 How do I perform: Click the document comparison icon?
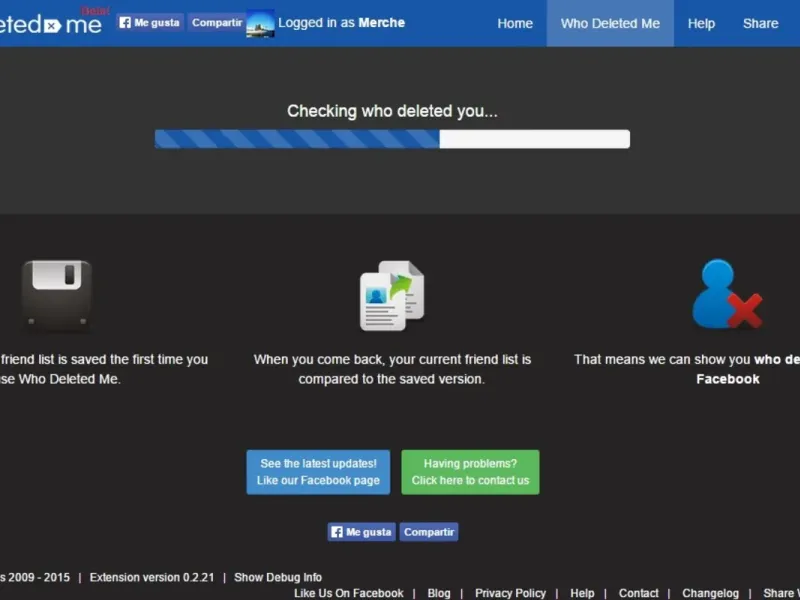pos(392,296)
